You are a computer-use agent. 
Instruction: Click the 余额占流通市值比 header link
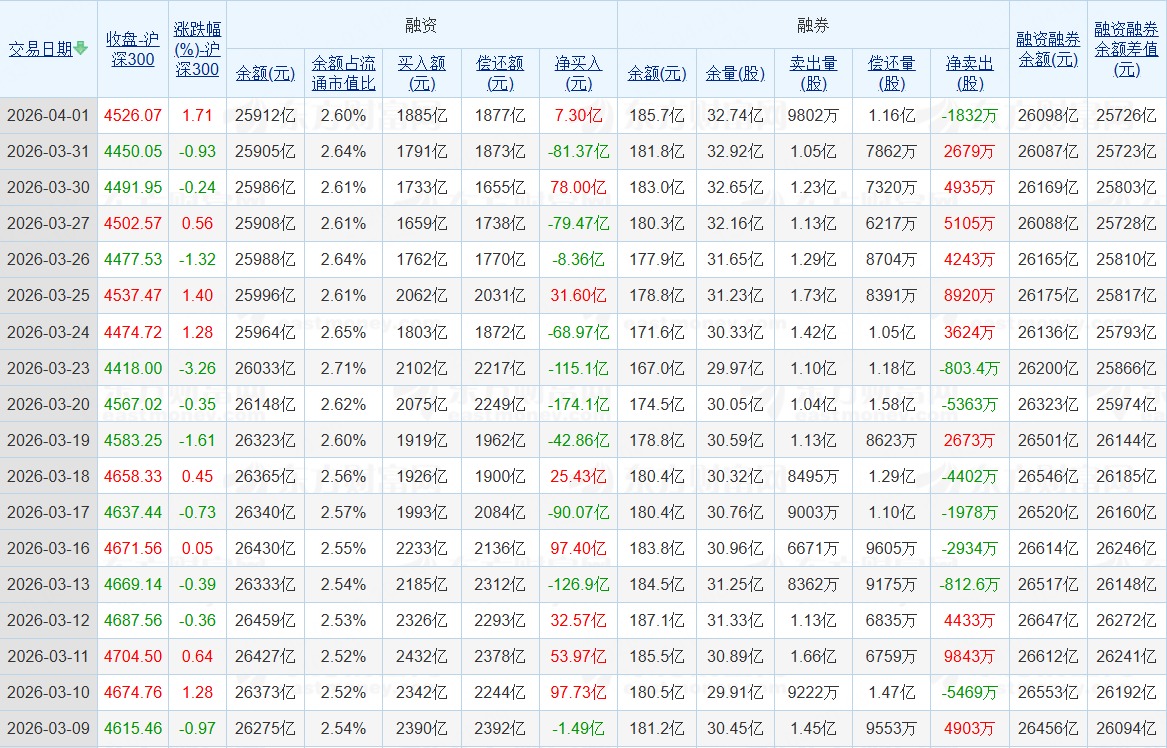pos(343,73)
